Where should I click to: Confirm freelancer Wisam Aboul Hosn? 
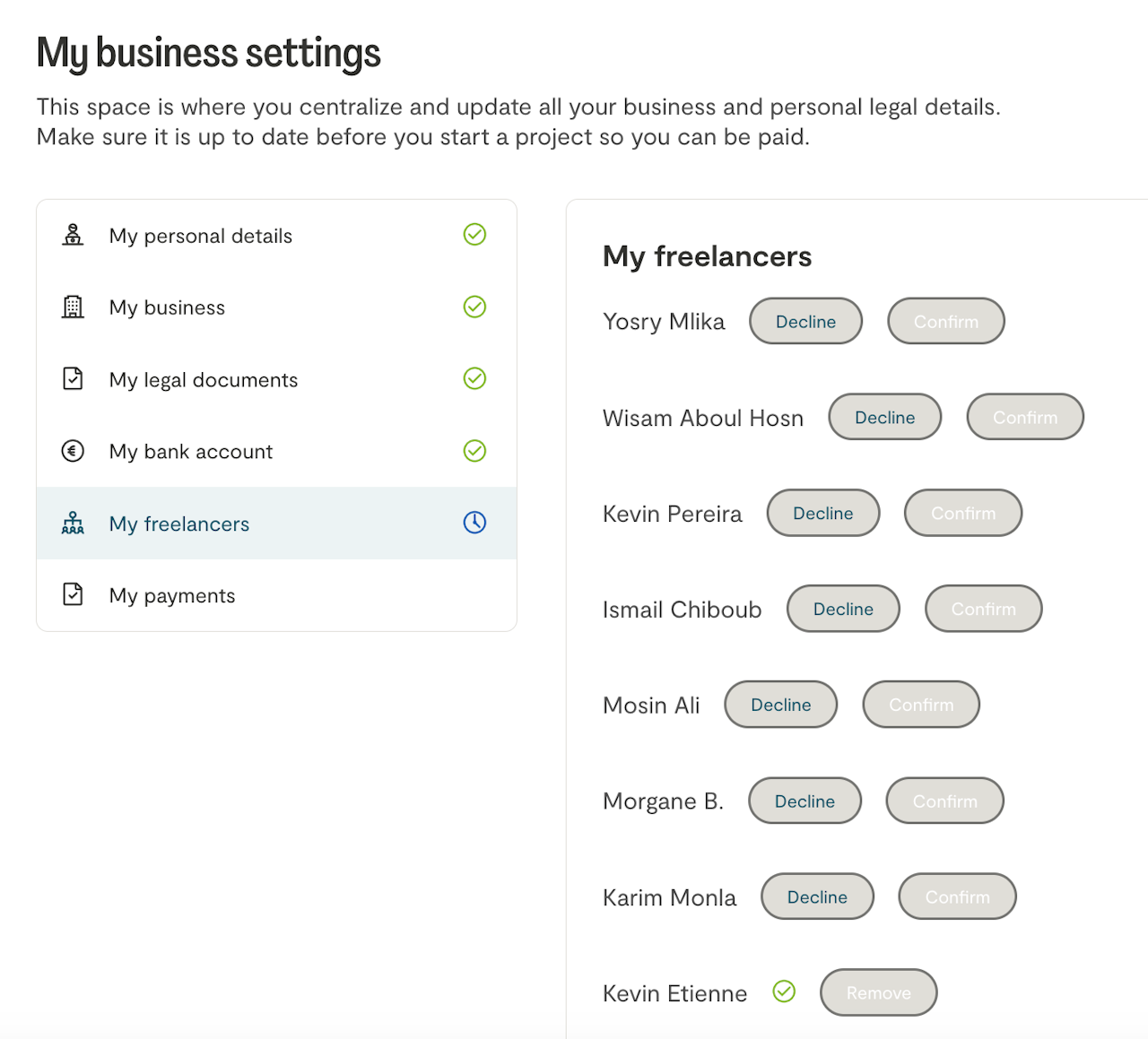(1024, 418)
